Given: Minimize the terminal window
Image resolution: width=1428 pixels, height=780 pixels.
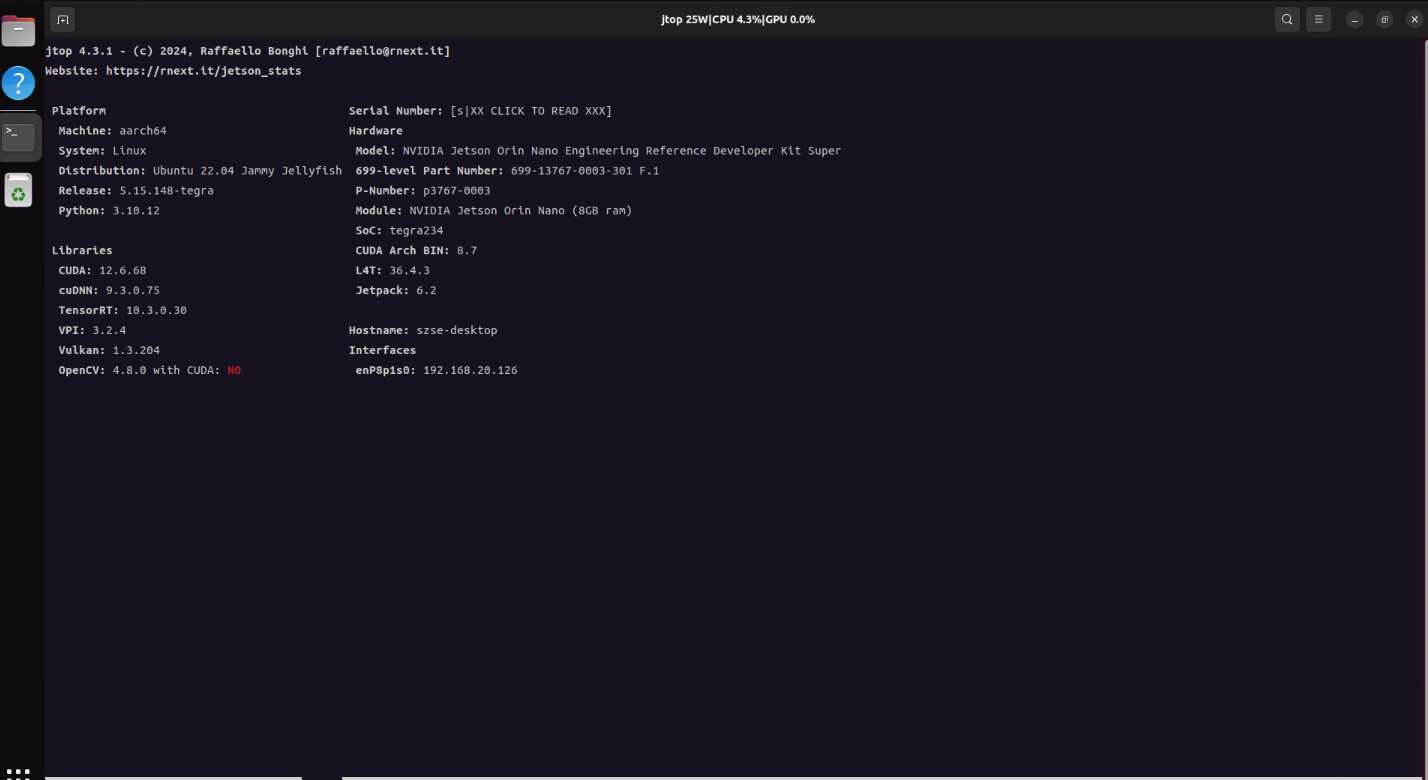Looking at the screenshot, I should [1355, 19].
